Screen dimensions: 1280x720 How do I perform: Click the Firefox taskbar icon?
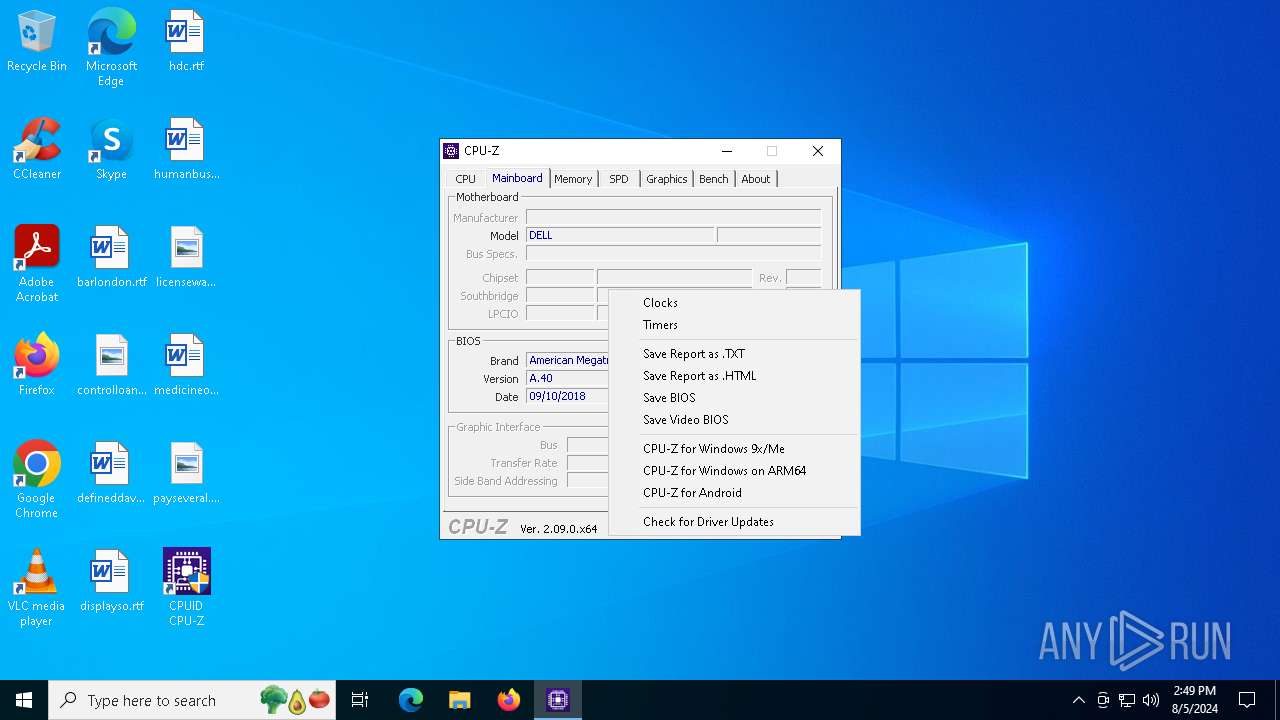pyautogui.click(x=509, y=700)
